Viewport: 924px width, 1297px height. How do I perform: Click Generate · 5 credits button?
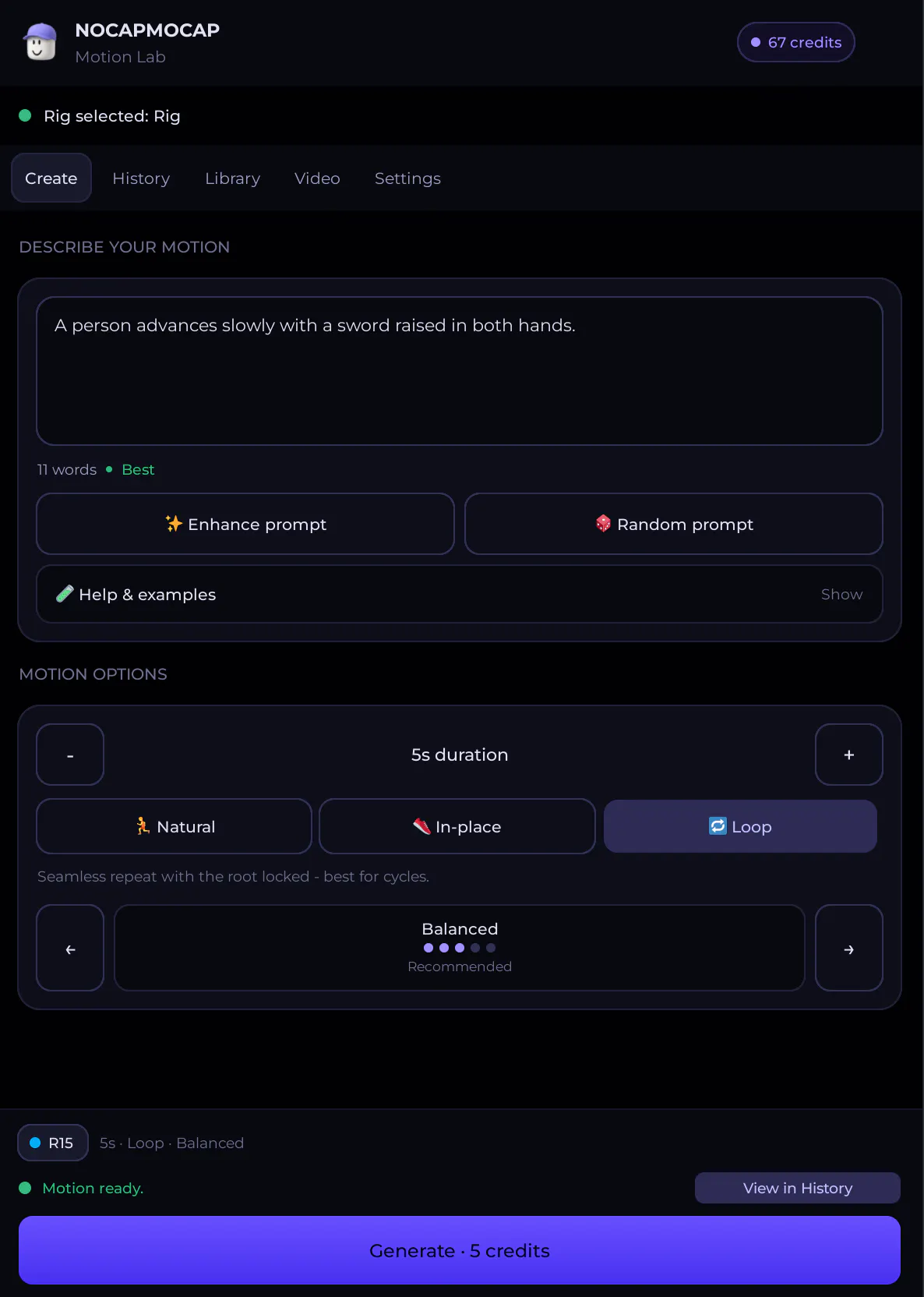coord(460,1250)
